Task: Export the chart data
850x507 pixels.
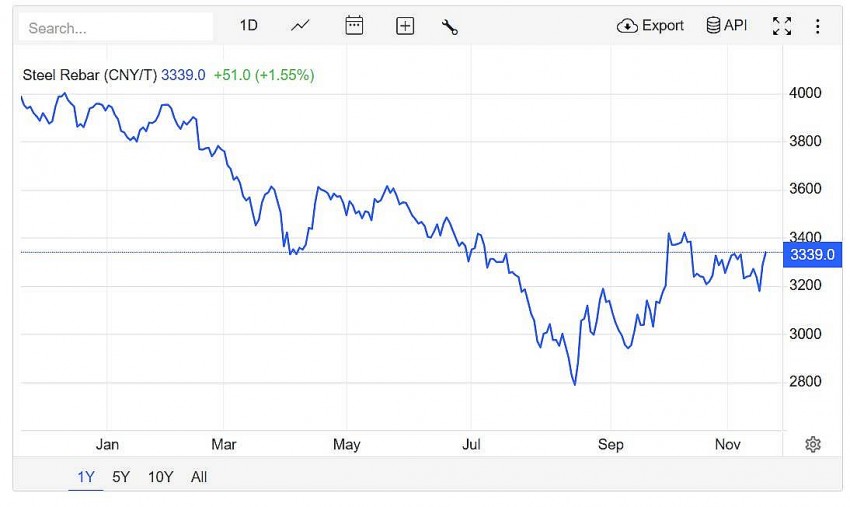Action: coord(651,26)
